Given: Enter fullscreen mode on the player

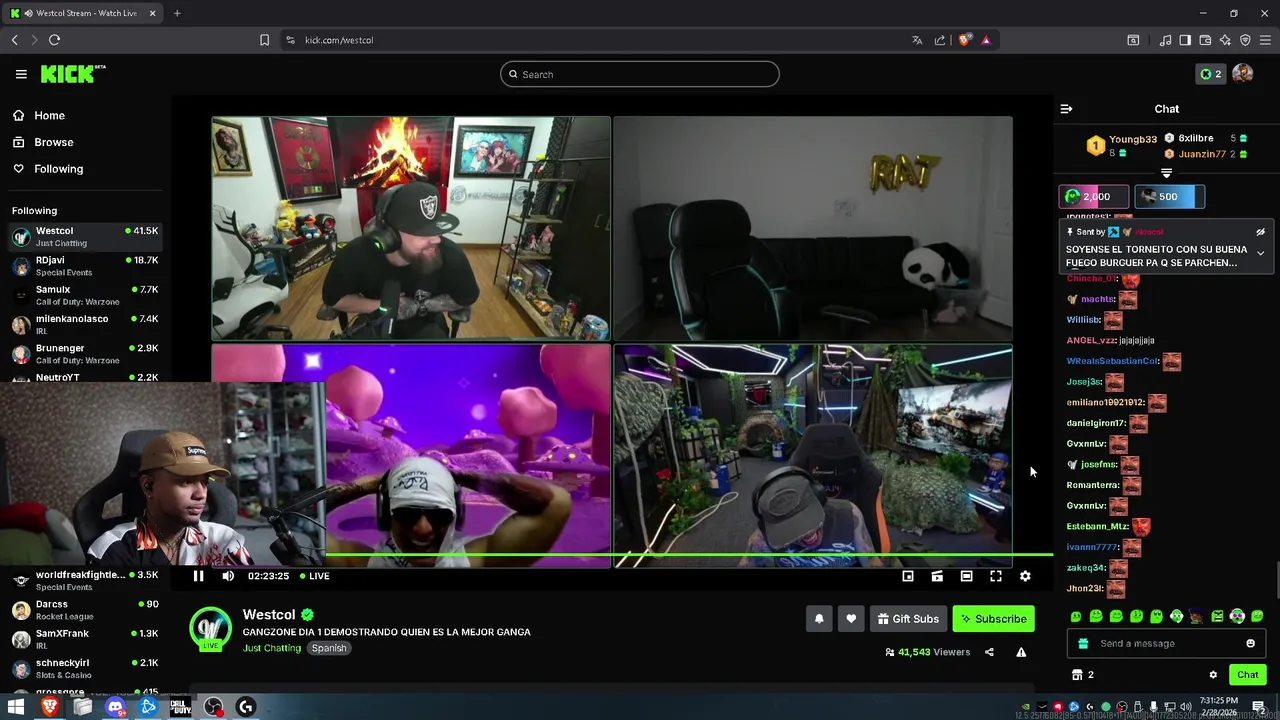Looking at the screenshot, I should point(996,576).
